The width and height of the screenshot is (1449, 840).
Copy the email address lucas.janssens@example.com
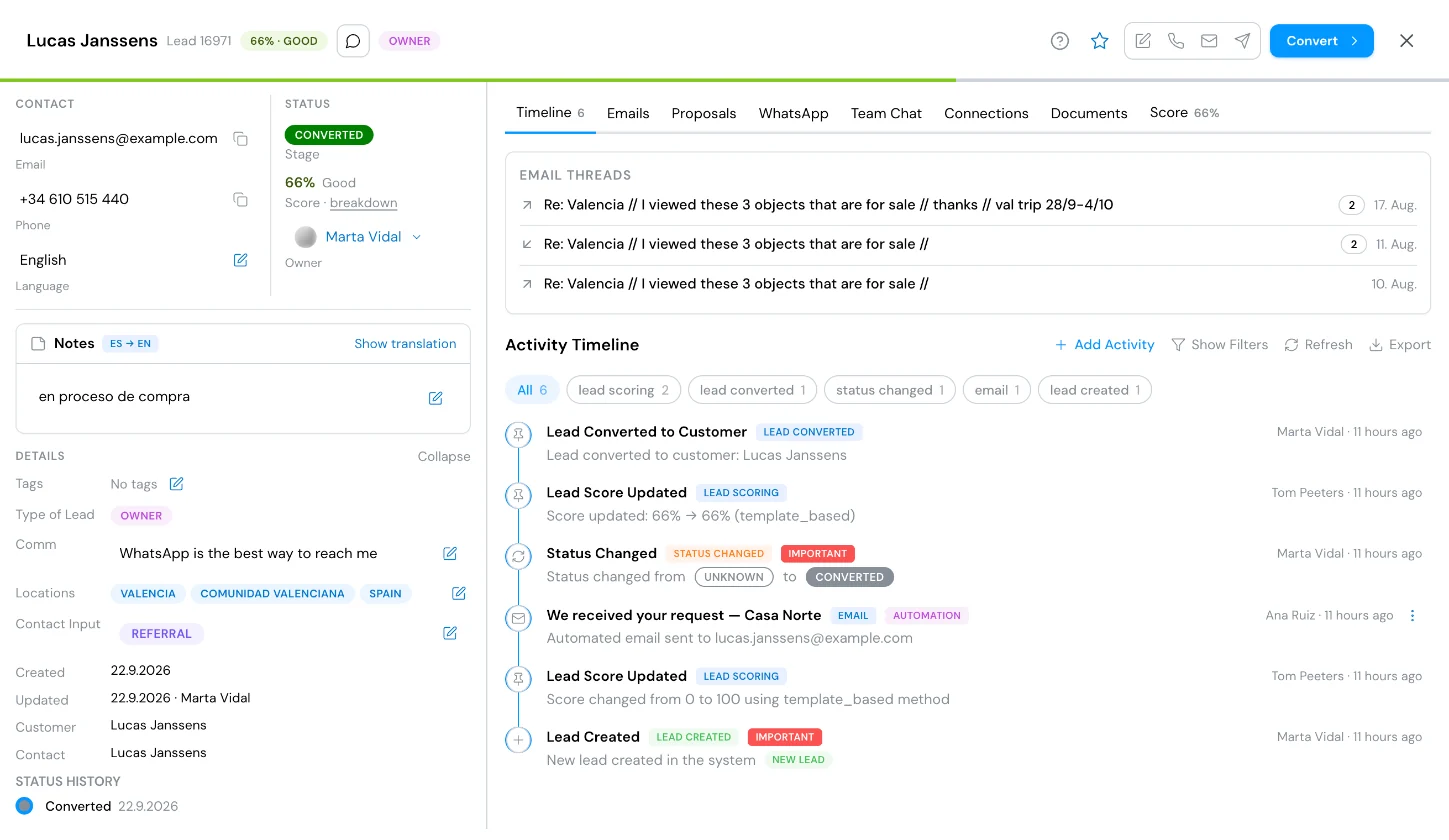(x=240, y=139)
